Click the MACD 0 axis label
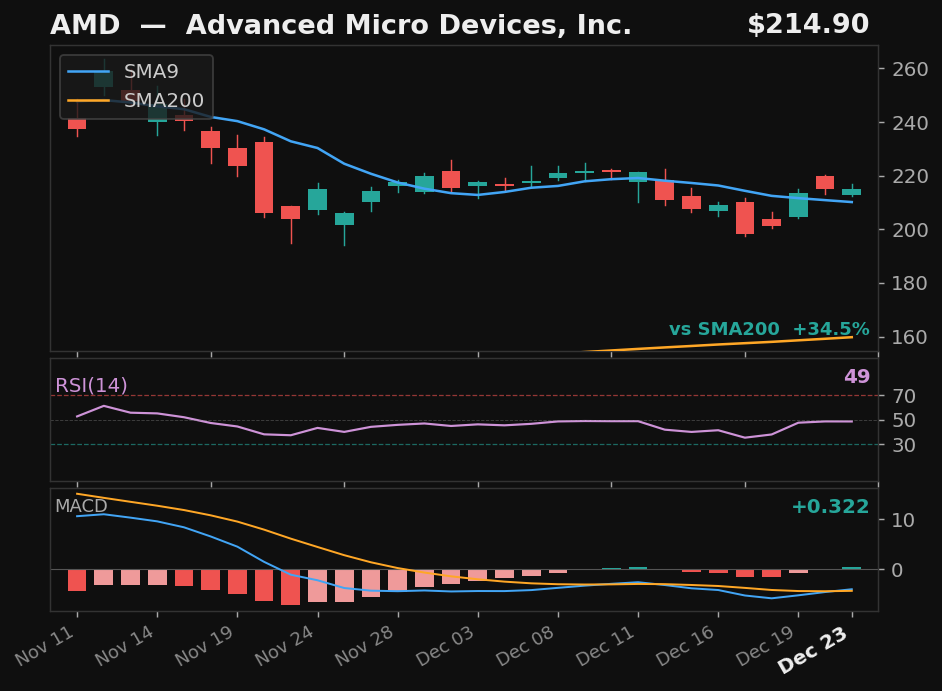Viewport: 942px width, 691px height. pos(898,570)
